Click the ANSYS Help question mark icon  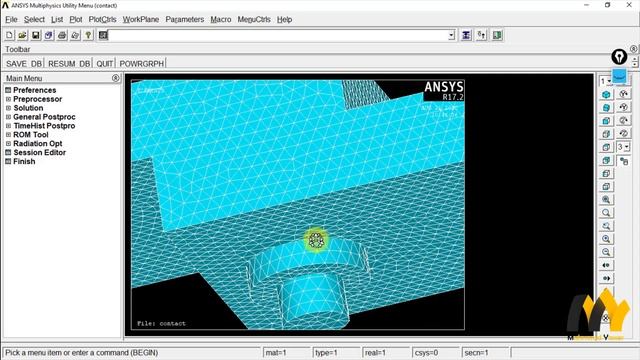pyautogui.click(x=88, y=35)
